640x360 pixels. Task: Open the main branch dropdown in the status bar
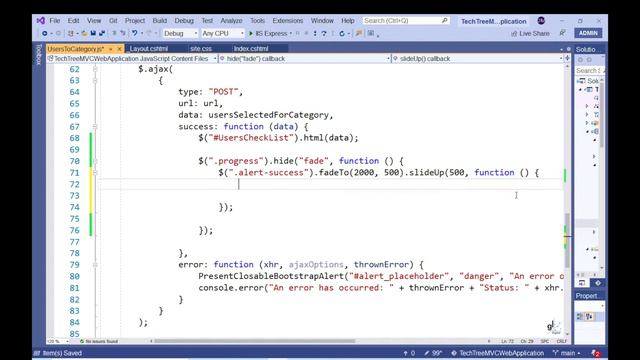(567, 353)
